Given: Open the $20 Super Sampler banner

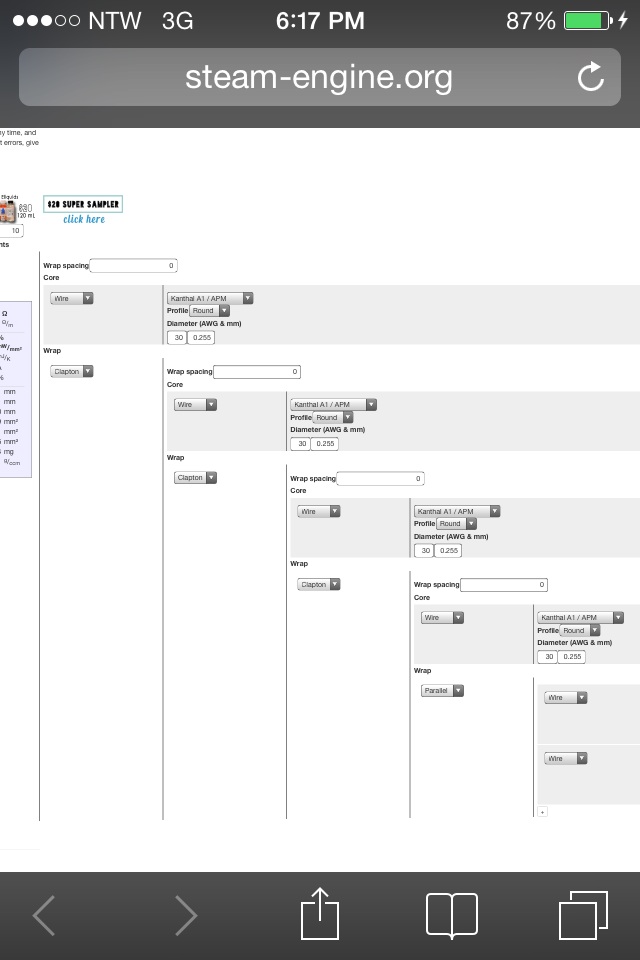Looking at the screenshot, I should tap(83, 204).
